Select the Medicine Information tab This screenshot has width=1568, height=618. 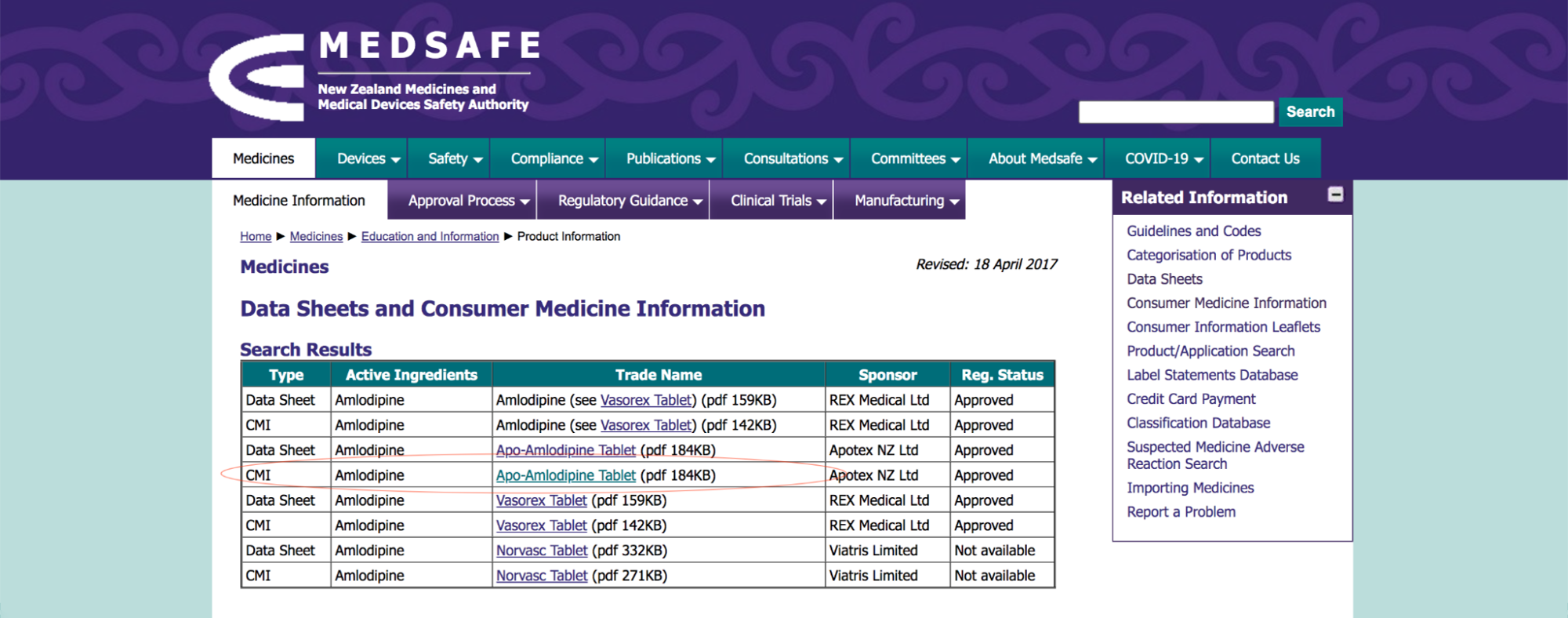point(299,200)
